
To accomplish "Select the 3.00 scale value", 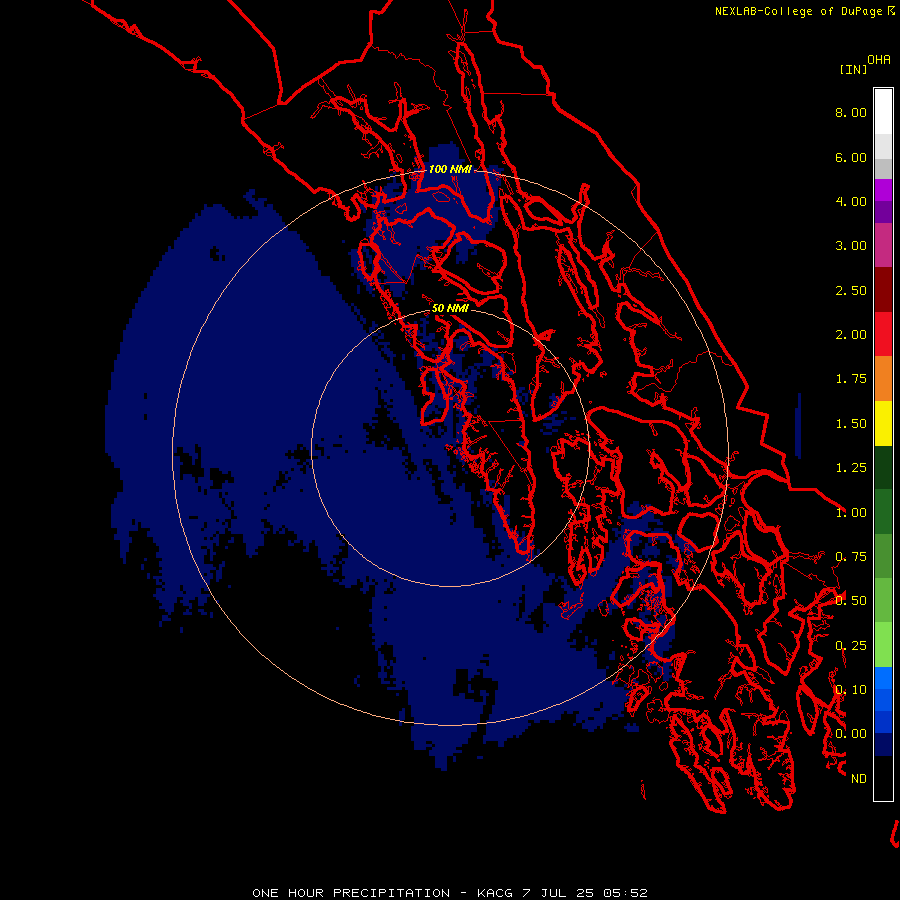I will coord(851,246).
